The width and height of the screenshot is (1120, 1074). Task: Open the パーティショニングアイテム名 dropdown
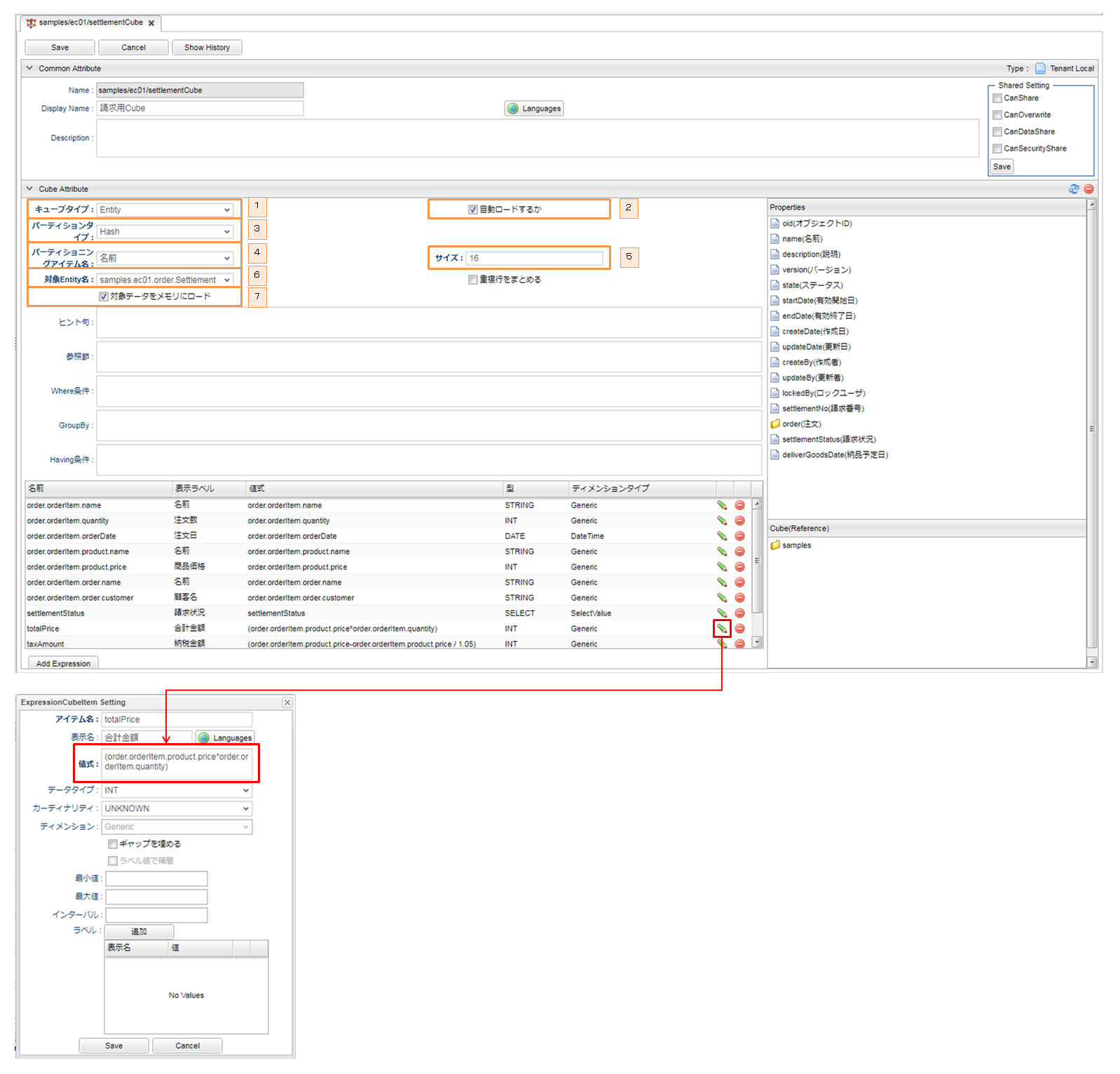[165, 258]
